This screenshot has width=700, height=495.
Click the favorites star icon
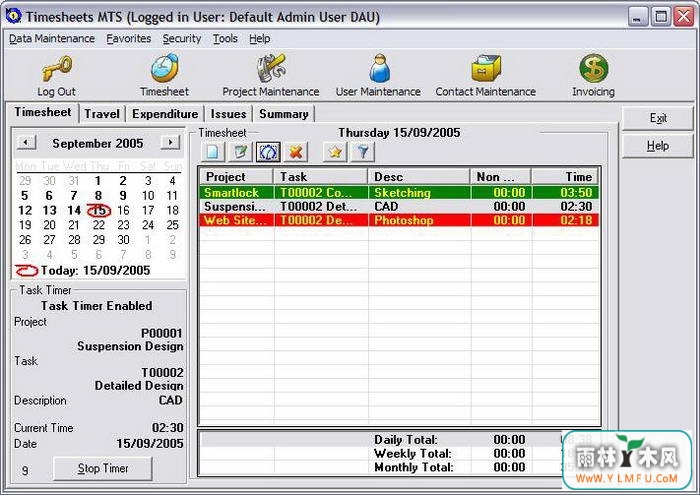(335, 152)
